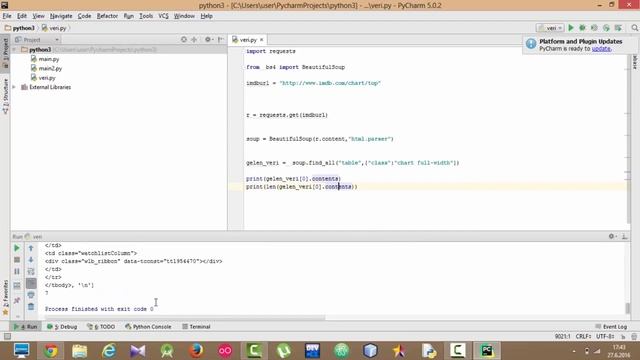Click the run console vertical scrollbar
This screenshot has width=640, height=360.
pos(627,308)
